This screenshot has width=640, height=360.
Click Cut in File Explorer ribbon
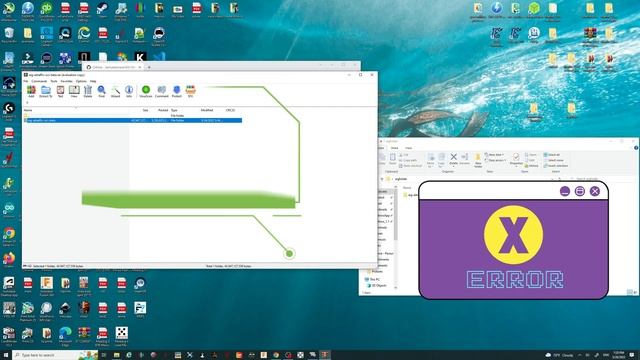point(404,155)
